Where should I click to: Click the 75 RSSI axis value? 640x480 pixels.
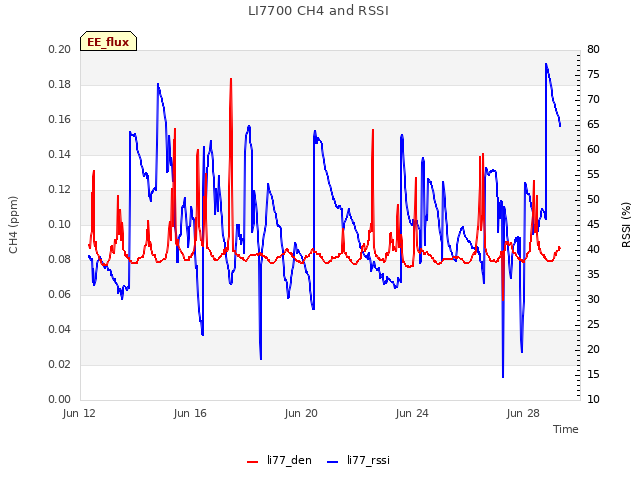click(x=593, y=74)
